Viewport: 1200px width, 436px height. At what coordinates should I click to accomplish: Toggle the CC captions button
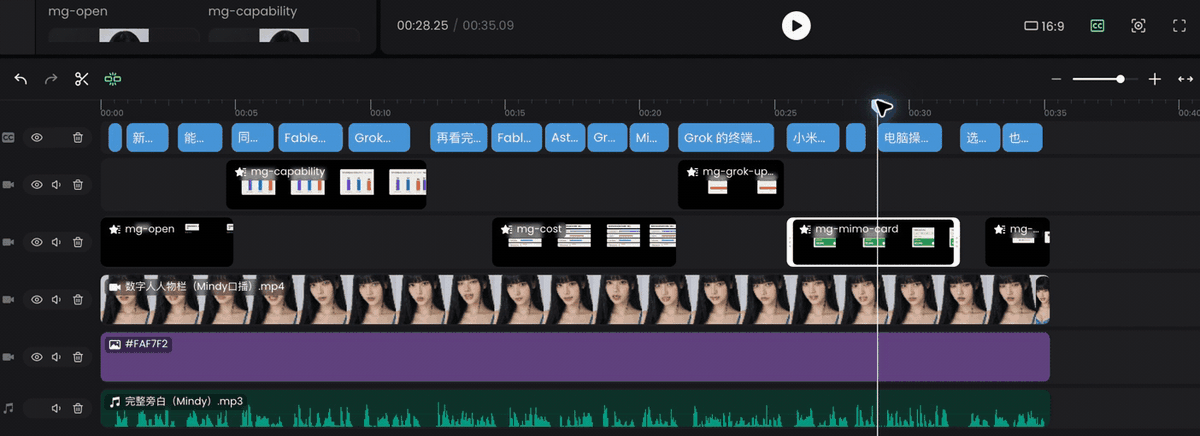pyautogui.click(x=1097, y=26)
